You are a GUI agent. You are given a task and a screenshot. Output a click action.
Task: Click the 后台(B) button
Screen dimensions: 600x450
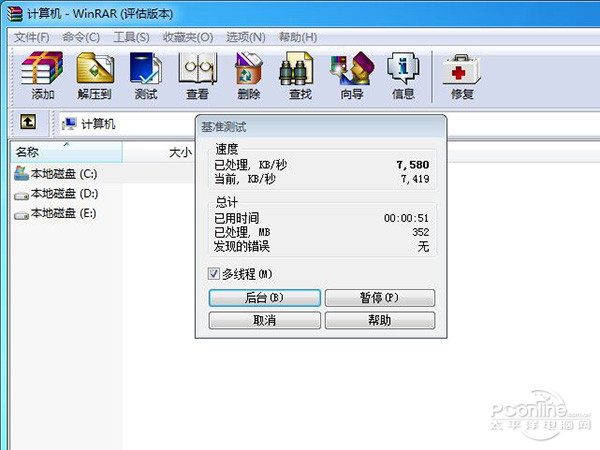[264, 298]
